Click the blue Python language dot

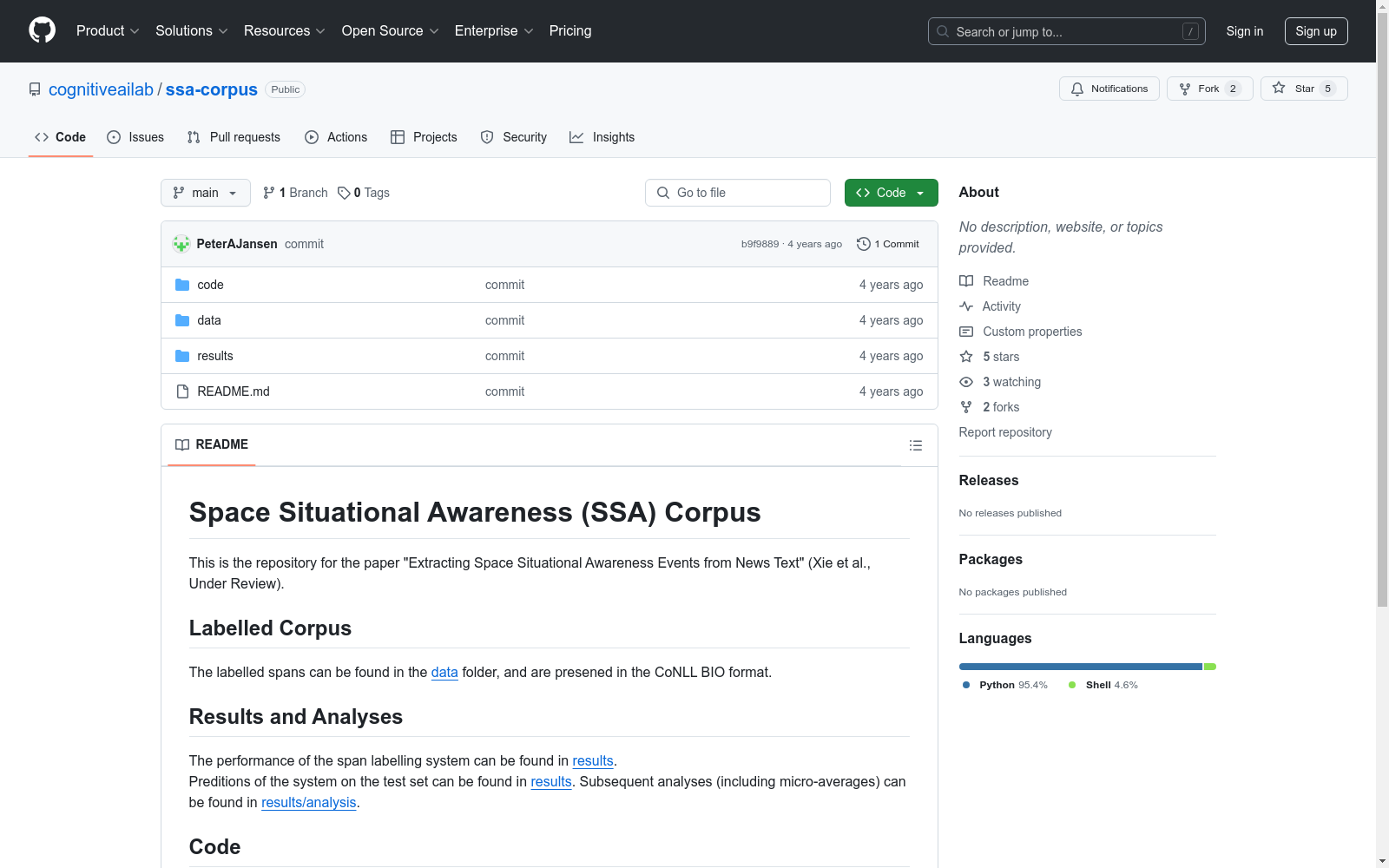click(x=966, y=685)
